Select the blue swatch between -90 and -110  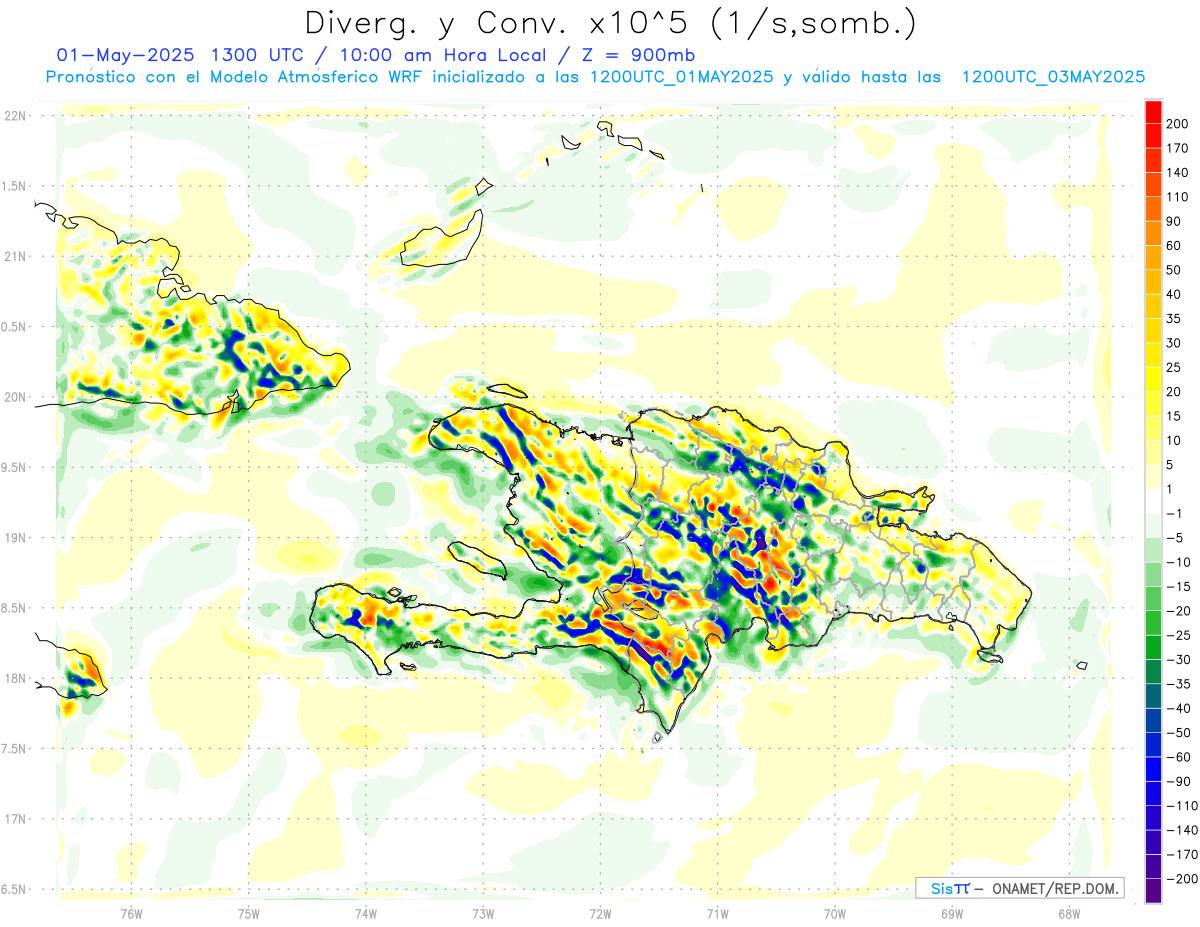click(1153, 793)
